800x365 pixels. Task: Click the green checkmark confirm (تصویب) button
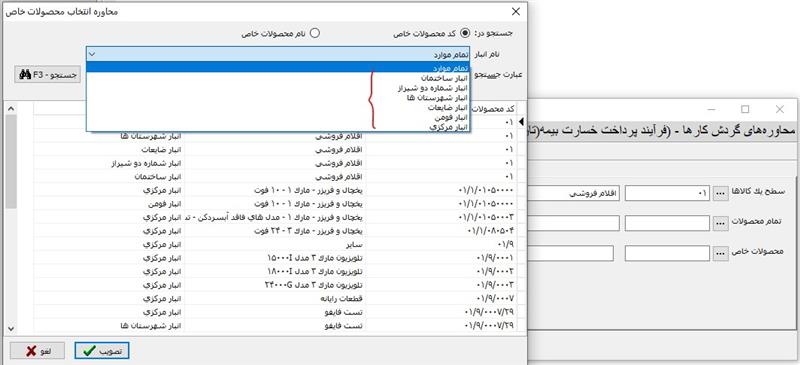[102, 351]
